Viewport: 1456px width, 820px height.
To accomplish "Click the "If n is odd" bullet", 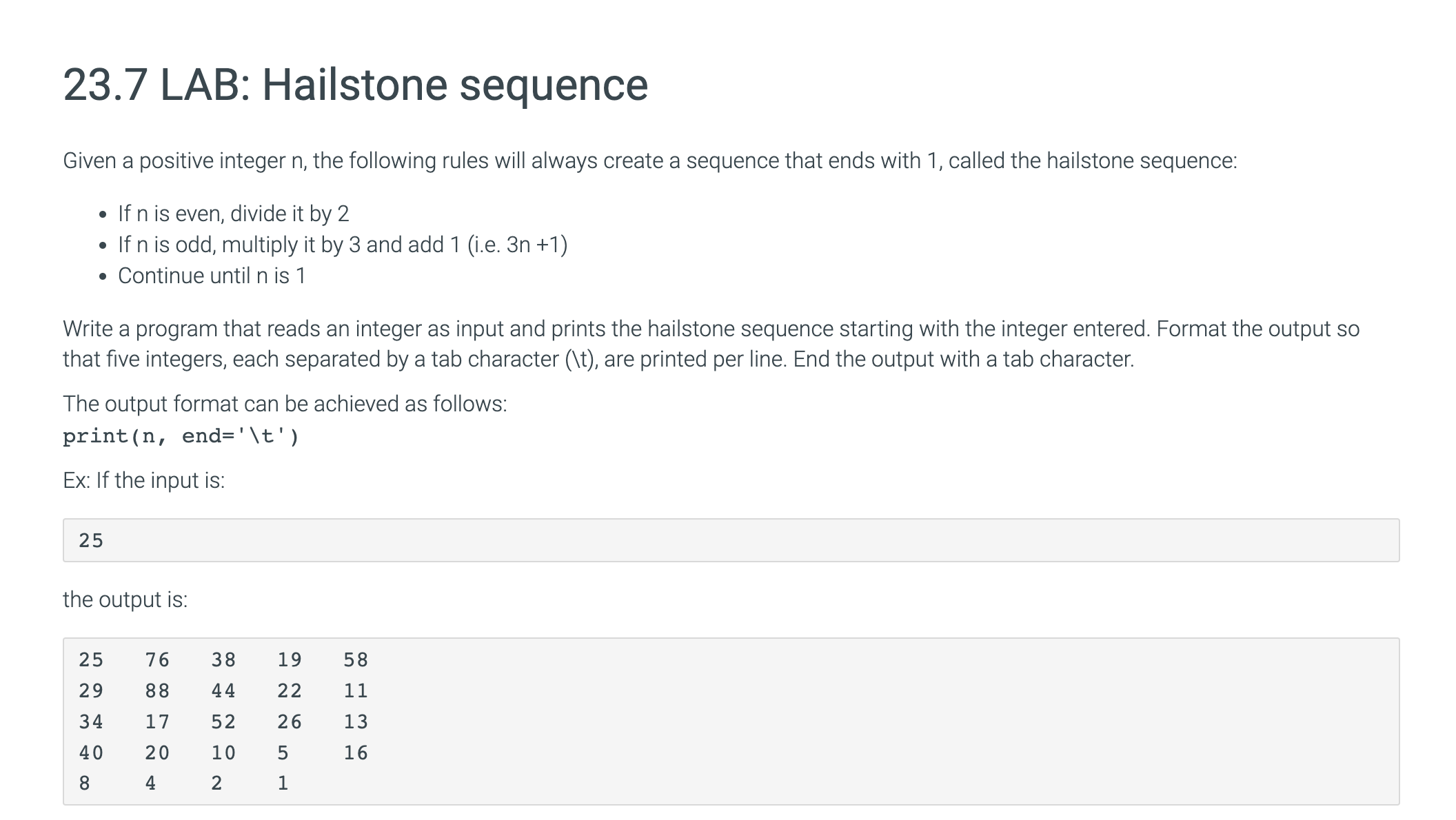I will (342, 245).
